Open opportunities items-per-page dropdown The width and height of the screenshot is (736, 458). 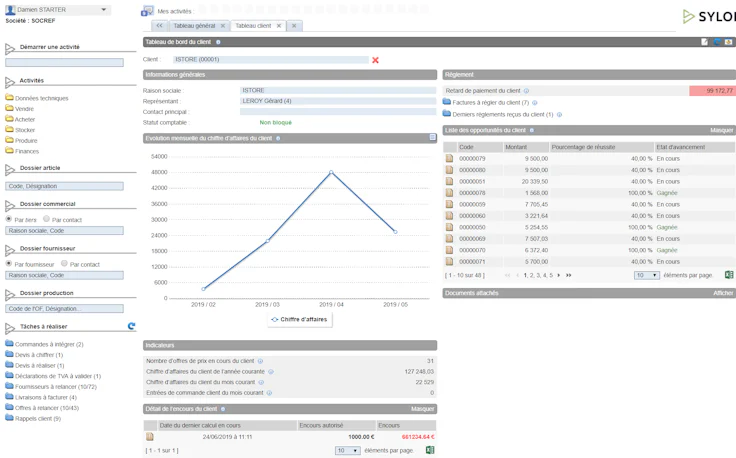(647, 275)
